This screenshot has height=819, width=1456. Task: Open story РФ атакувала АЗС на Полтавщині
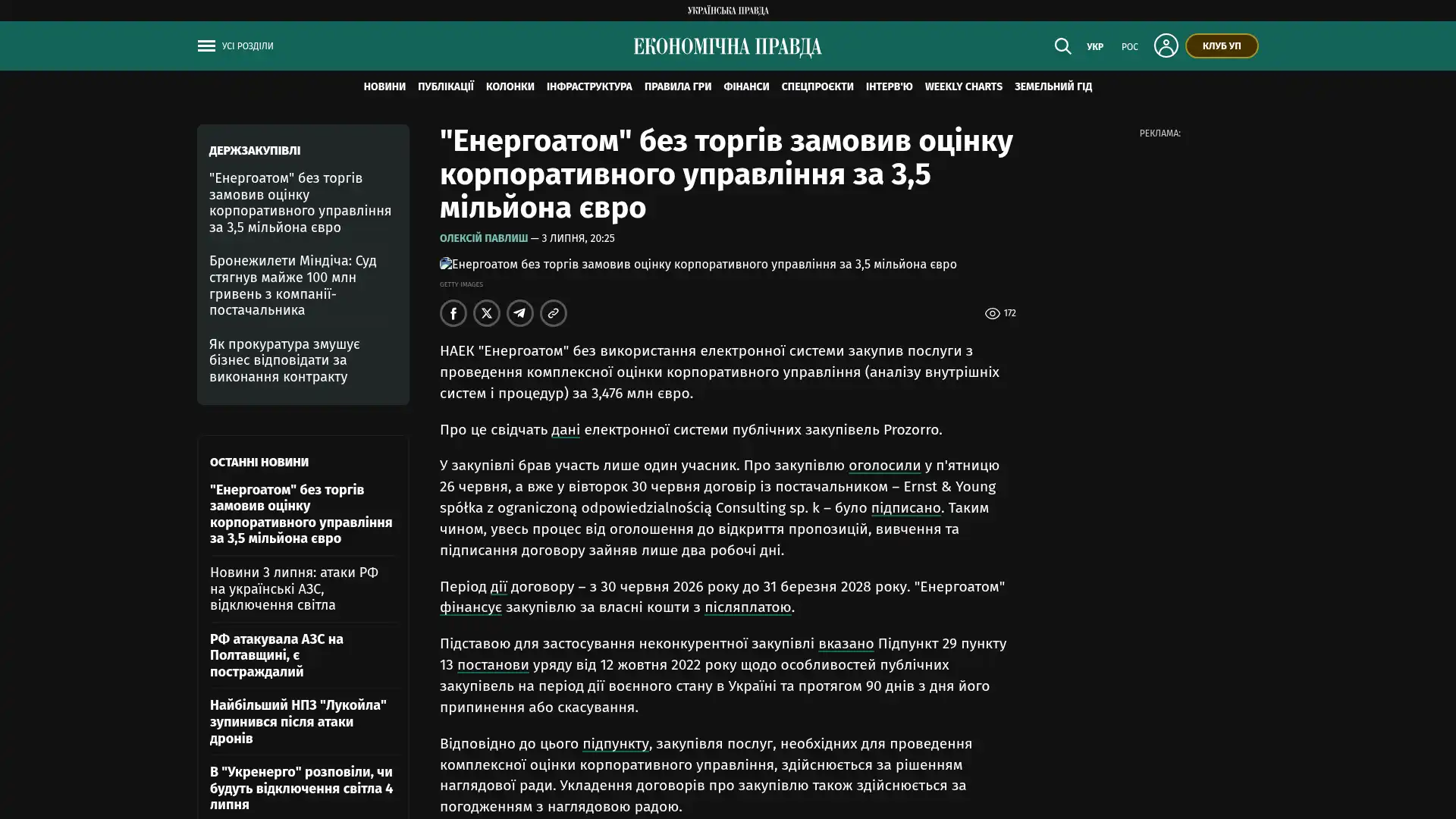[277, 655]
